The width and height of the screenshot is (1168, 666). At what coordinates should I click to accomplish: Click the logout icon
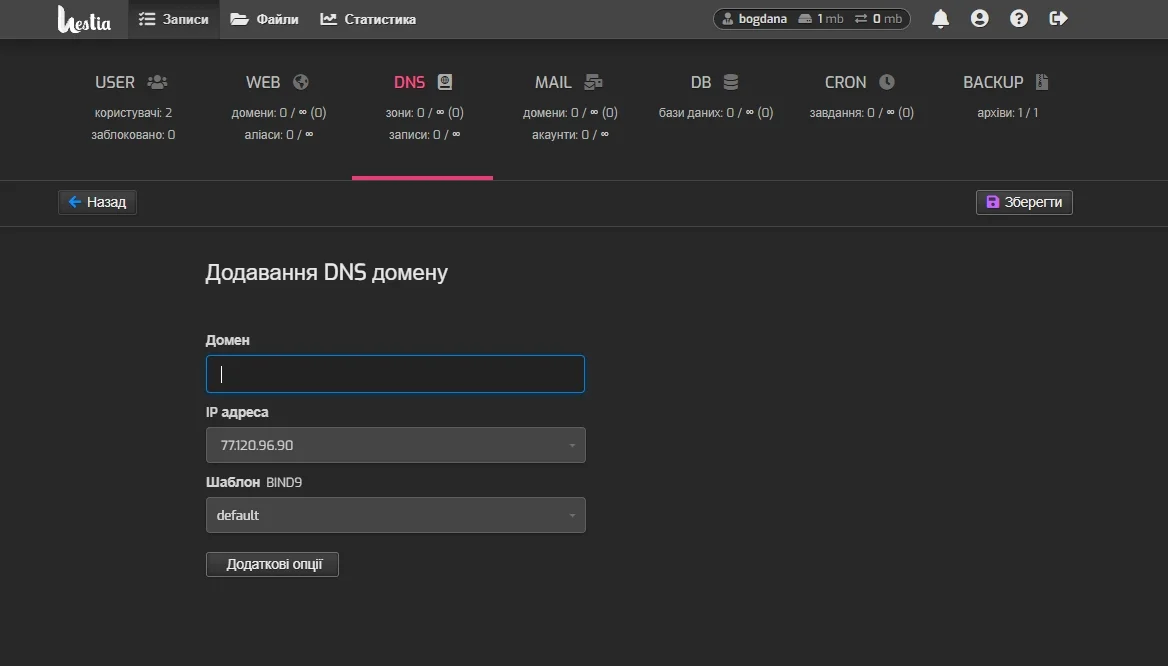(1058, 19)
